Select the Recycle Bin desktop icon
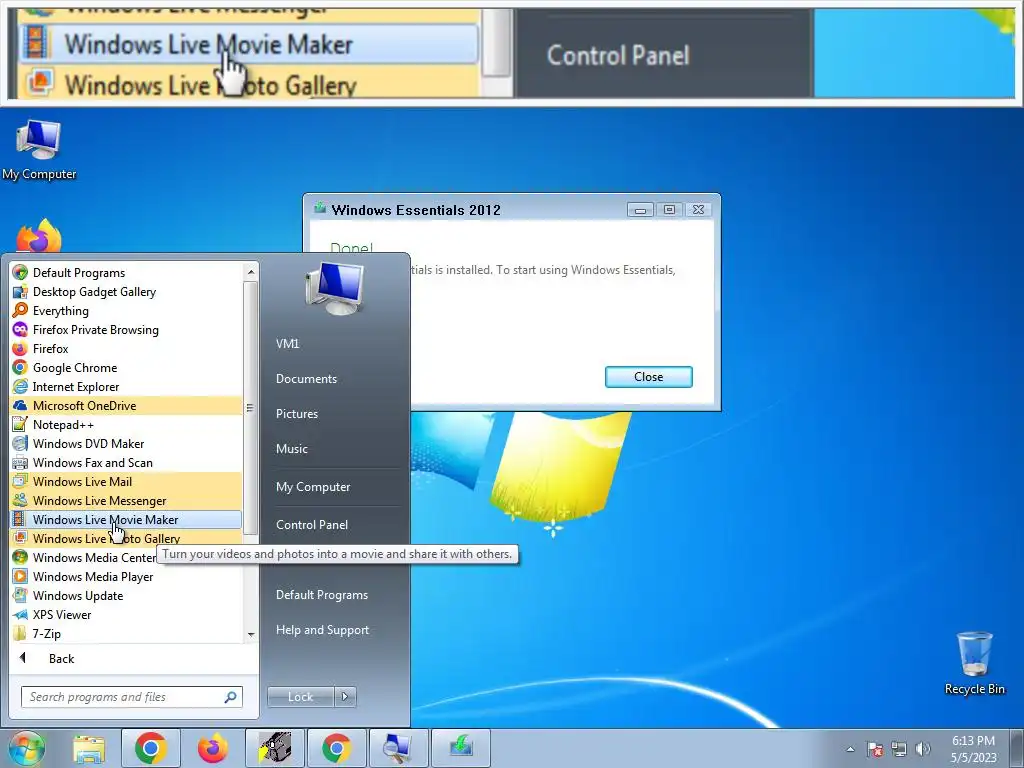 pos(974,664)
